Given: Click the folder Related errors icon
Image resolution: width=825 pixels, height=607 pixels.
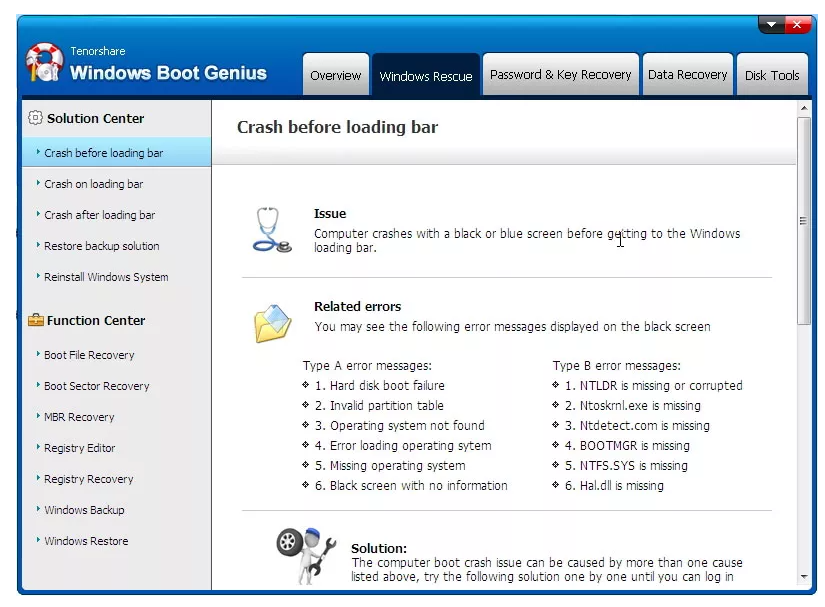Looking at the screenshot, I should (x=272, y=323).
